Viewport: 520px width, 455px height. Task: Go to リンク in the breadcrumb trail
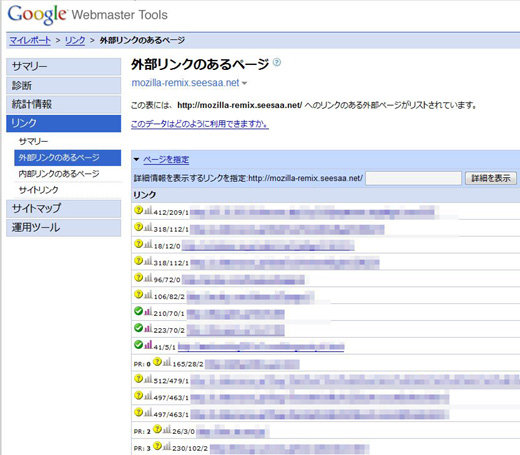point(75,40)
